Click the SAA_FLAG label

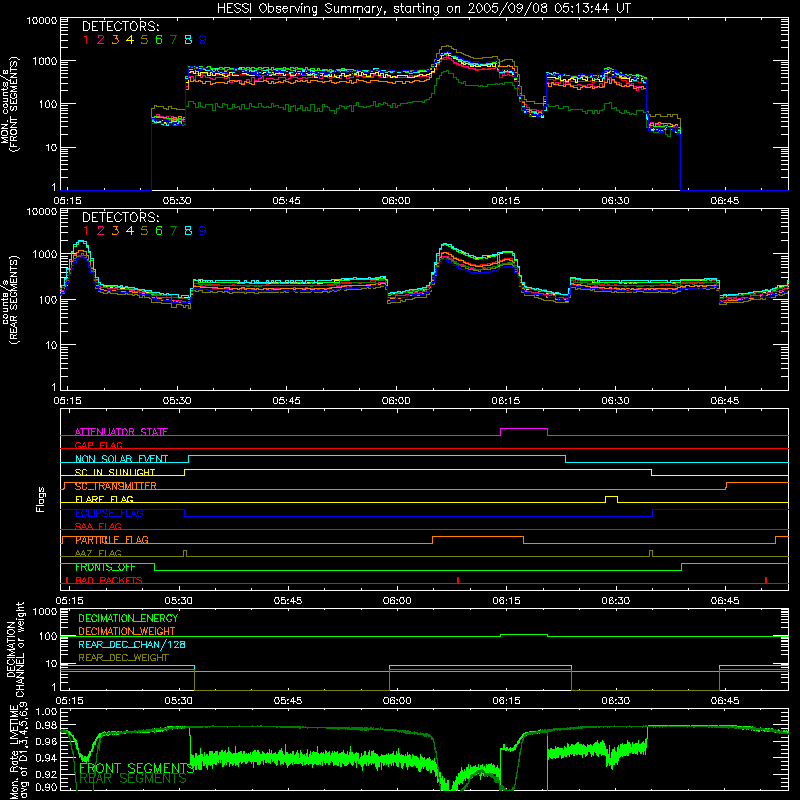(x=98, y=526)
